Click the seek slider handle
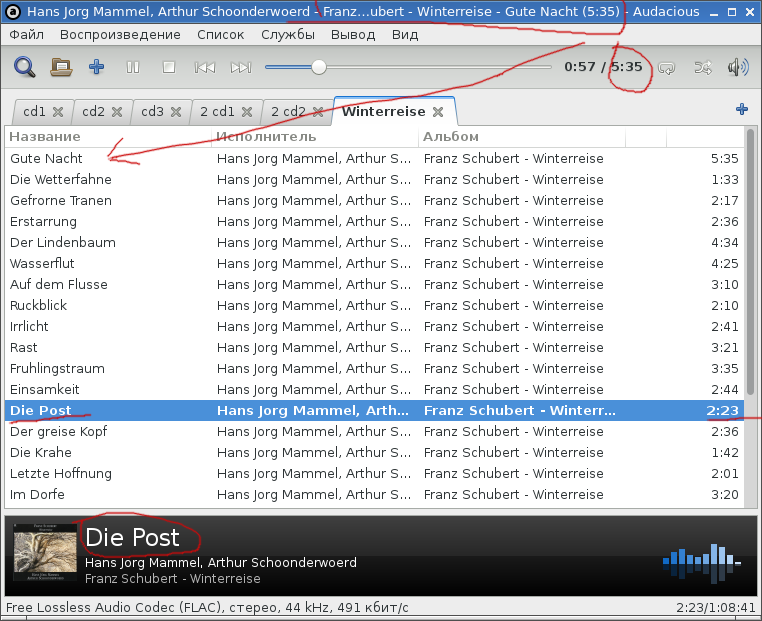 pos(319,67)
